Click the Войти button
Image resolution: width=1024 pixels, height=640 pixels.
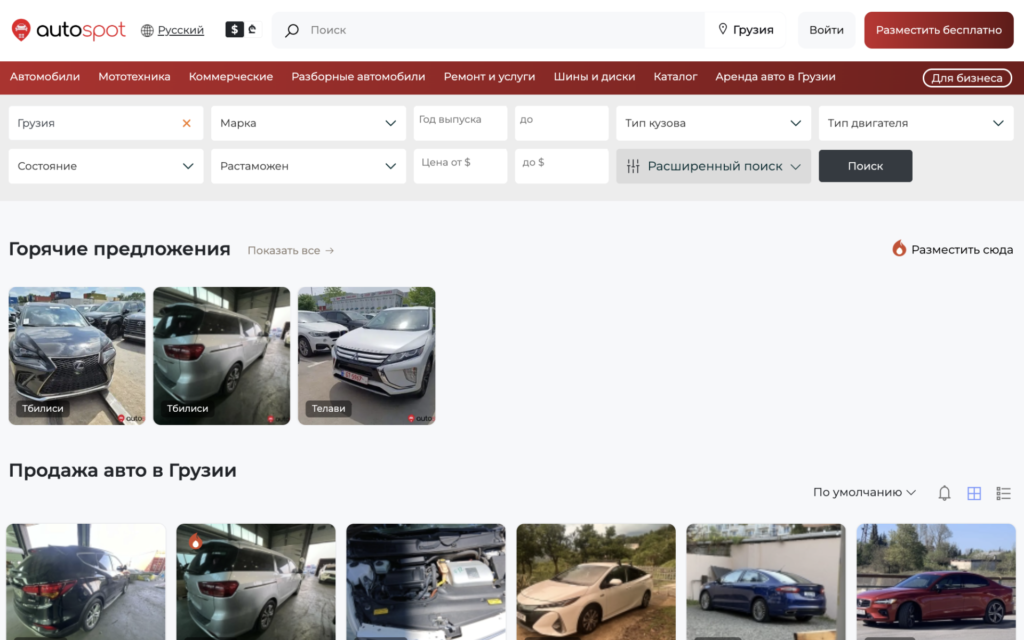pyautogui.click(x=827, y=30)
